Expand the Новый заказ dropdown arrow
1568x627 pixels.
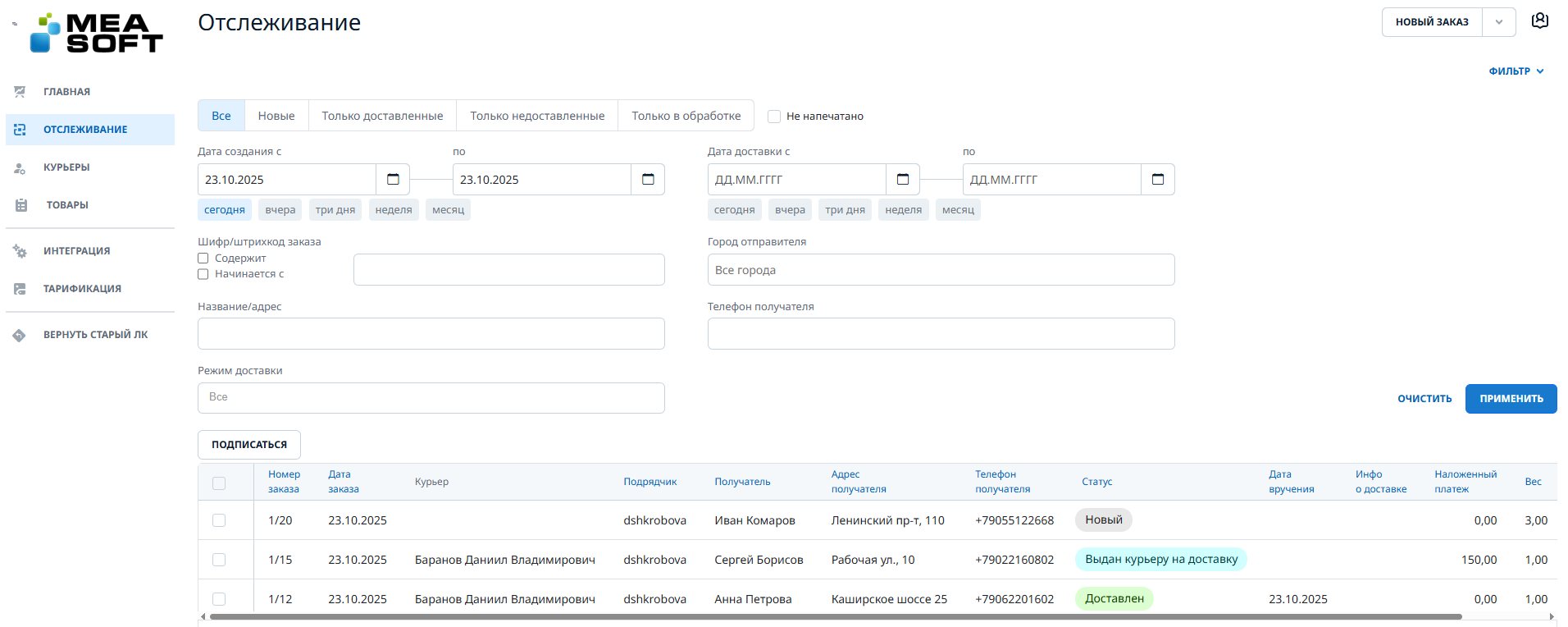(1498, 22)
